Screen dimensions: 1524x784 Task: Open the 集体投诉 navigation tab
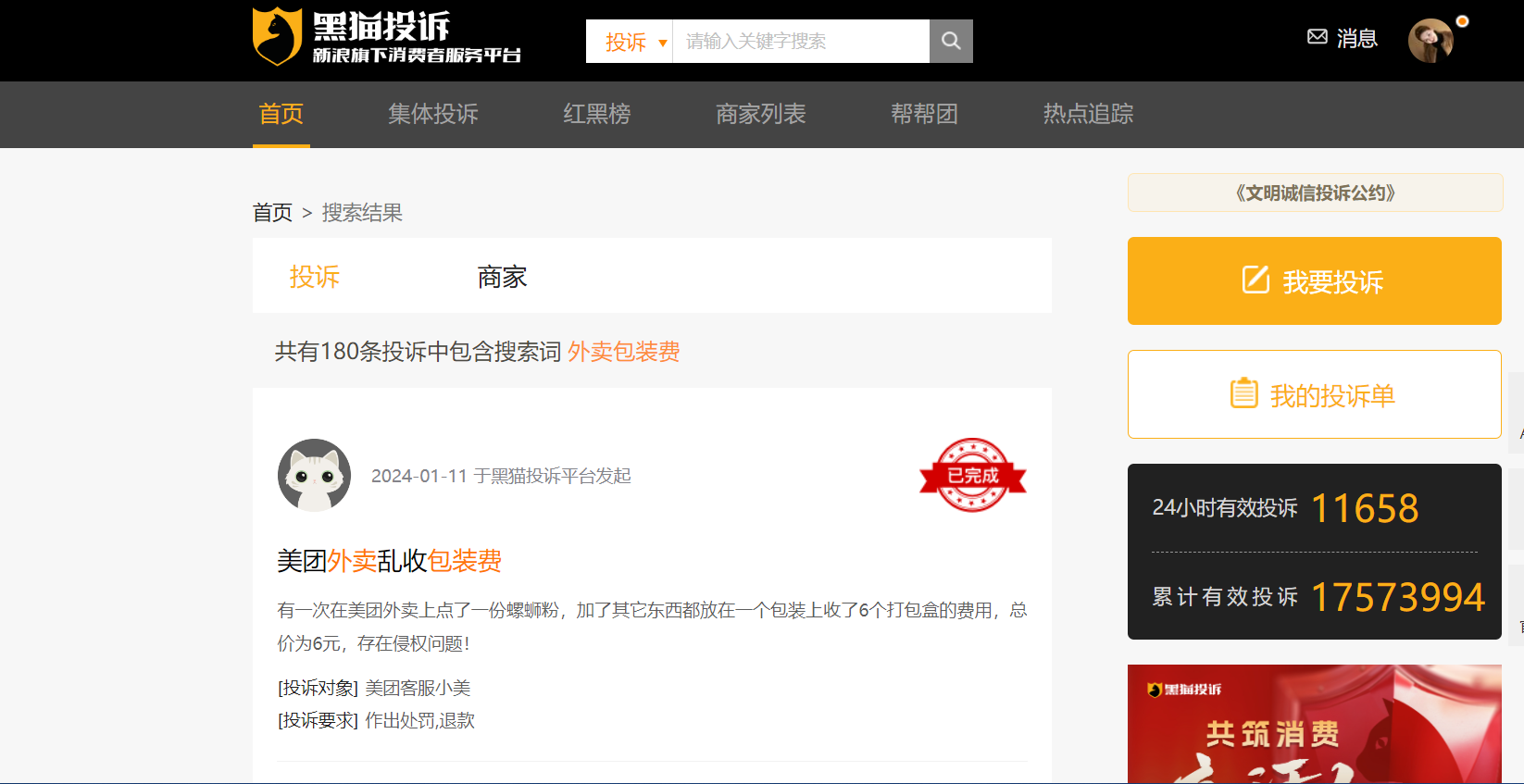pos(433,114)
